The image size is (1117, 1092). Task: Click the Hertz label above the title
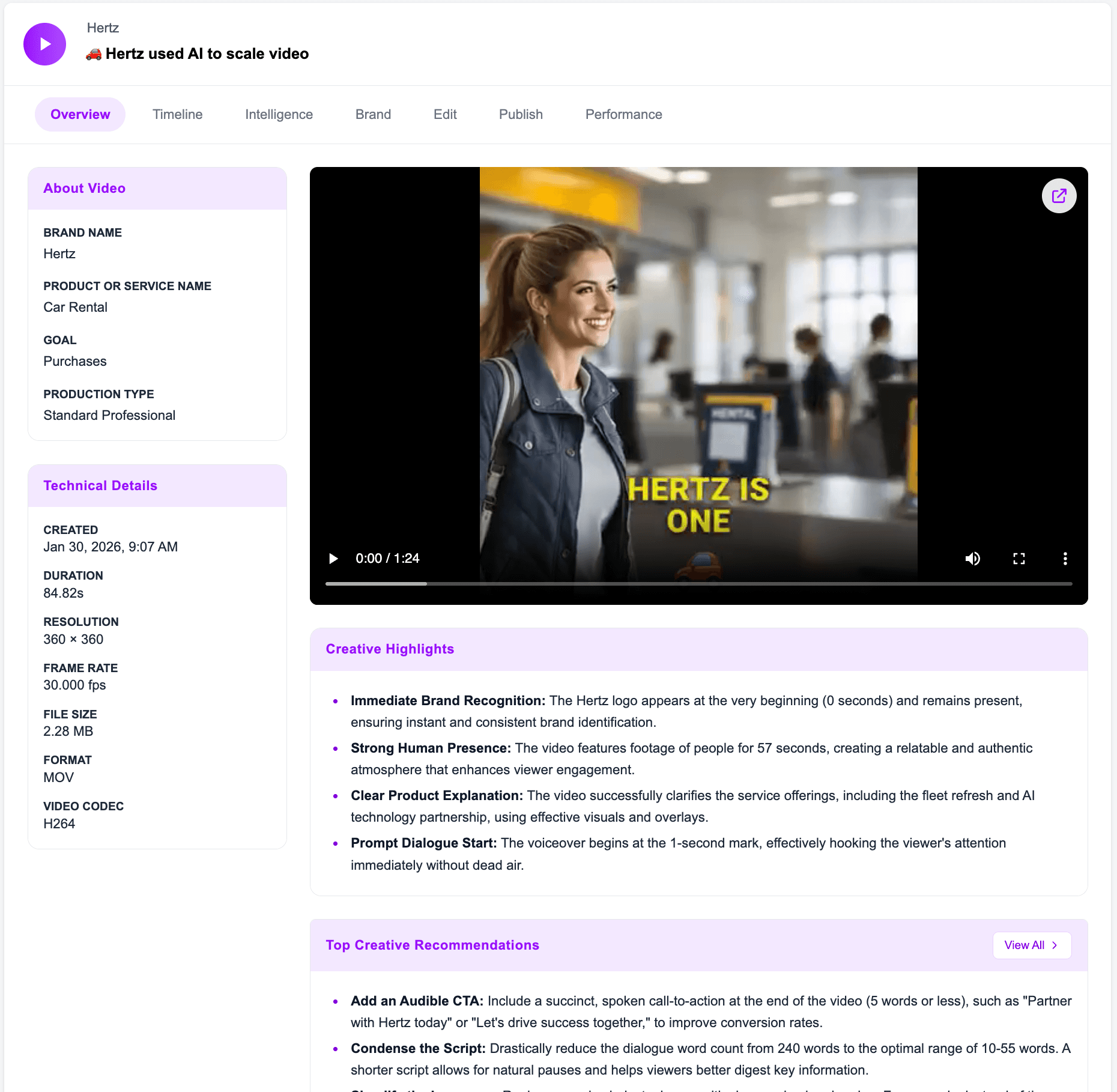pos(103,28)
